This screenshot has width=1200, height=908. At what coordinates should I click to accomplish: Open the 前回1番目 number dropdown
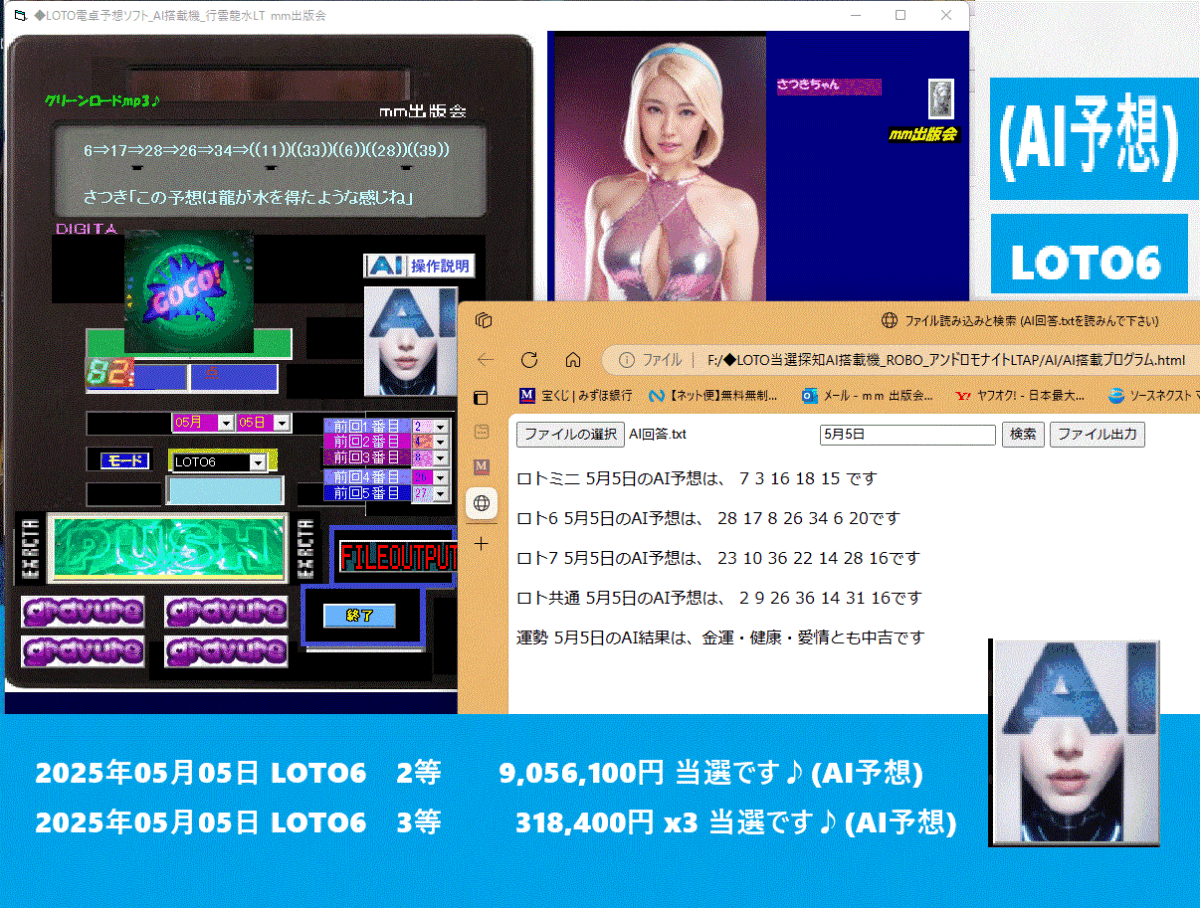click(x=440, y=426)
